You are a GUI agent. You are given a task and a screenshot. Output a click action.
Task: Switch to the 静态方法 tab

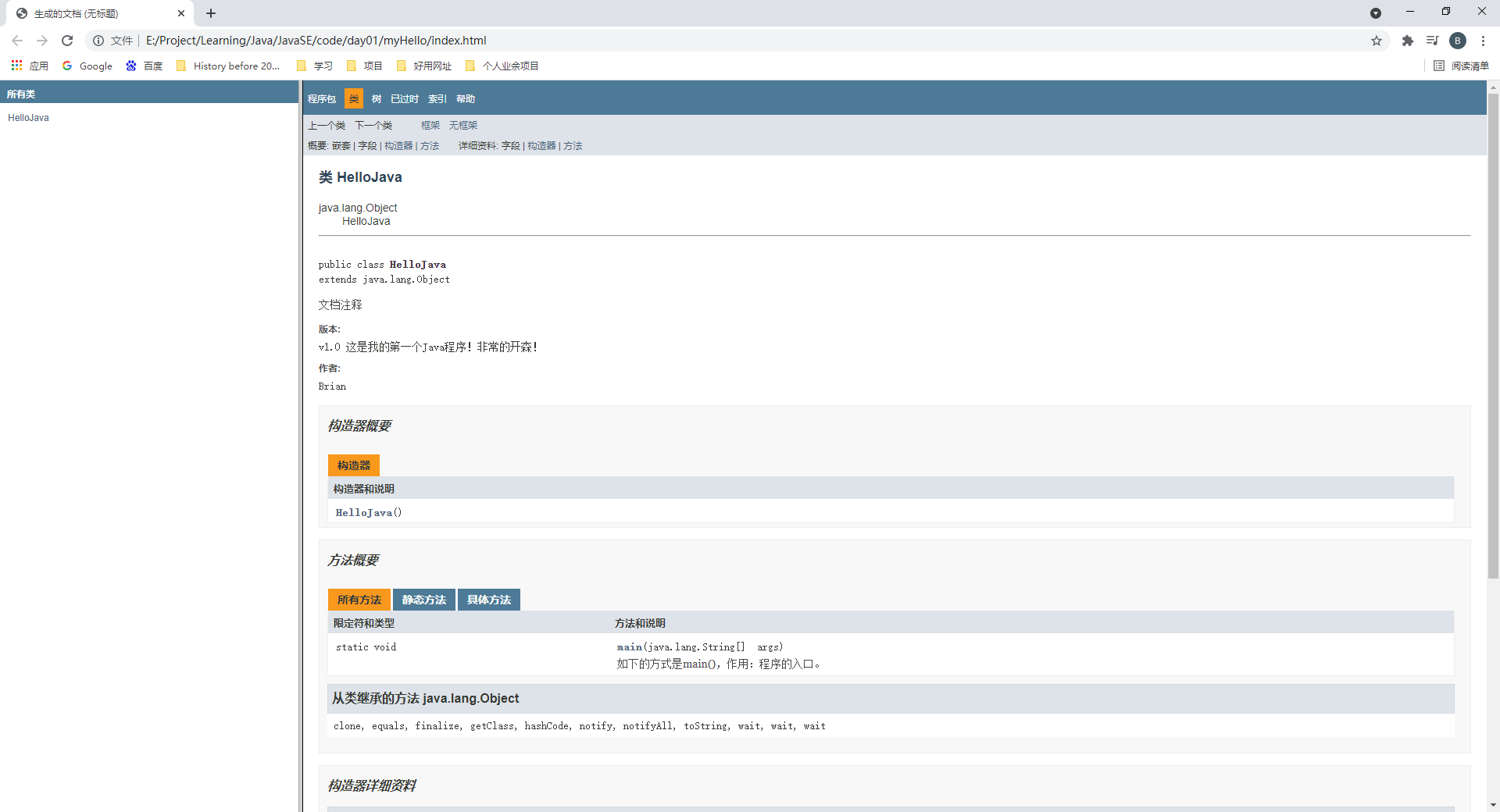point(424,600)
